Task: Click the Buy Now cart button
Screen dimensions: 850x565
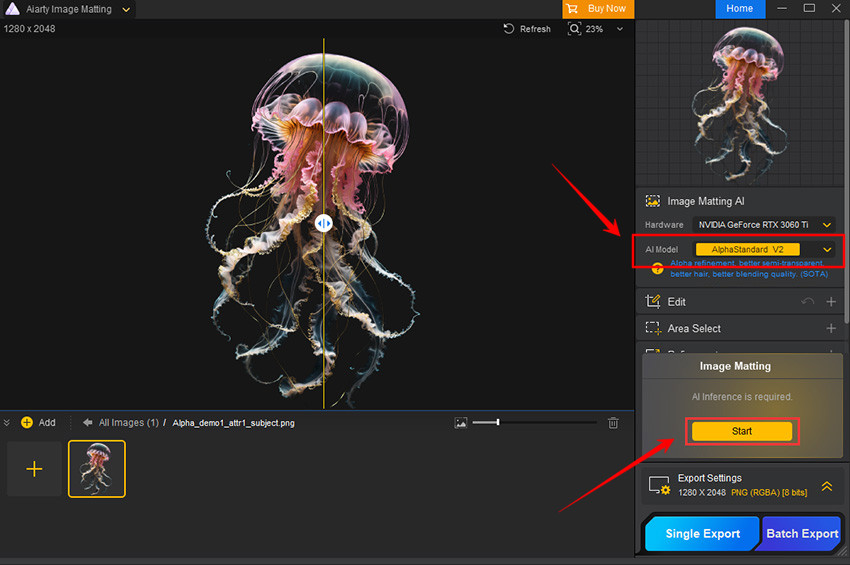Action: 598,9
